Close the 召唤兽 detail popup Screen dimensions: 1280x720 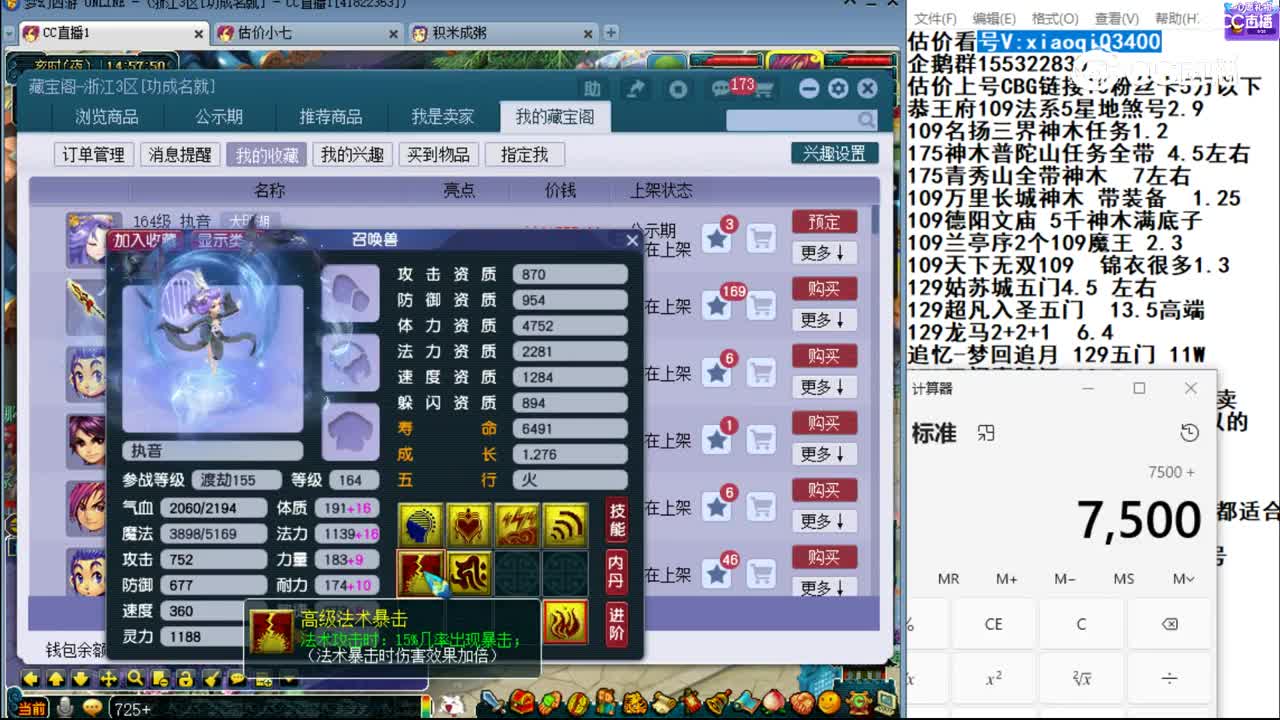(632, 240)
